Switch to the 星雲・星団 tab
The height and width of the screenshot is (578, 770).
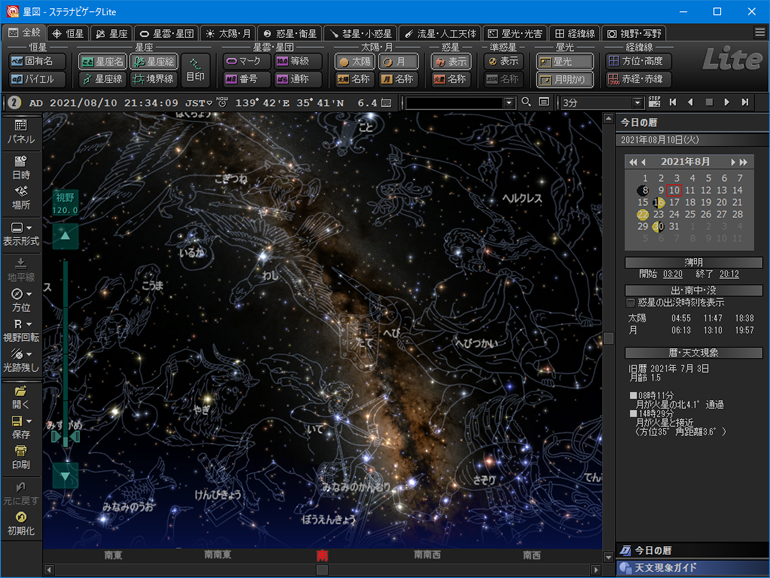166,33
